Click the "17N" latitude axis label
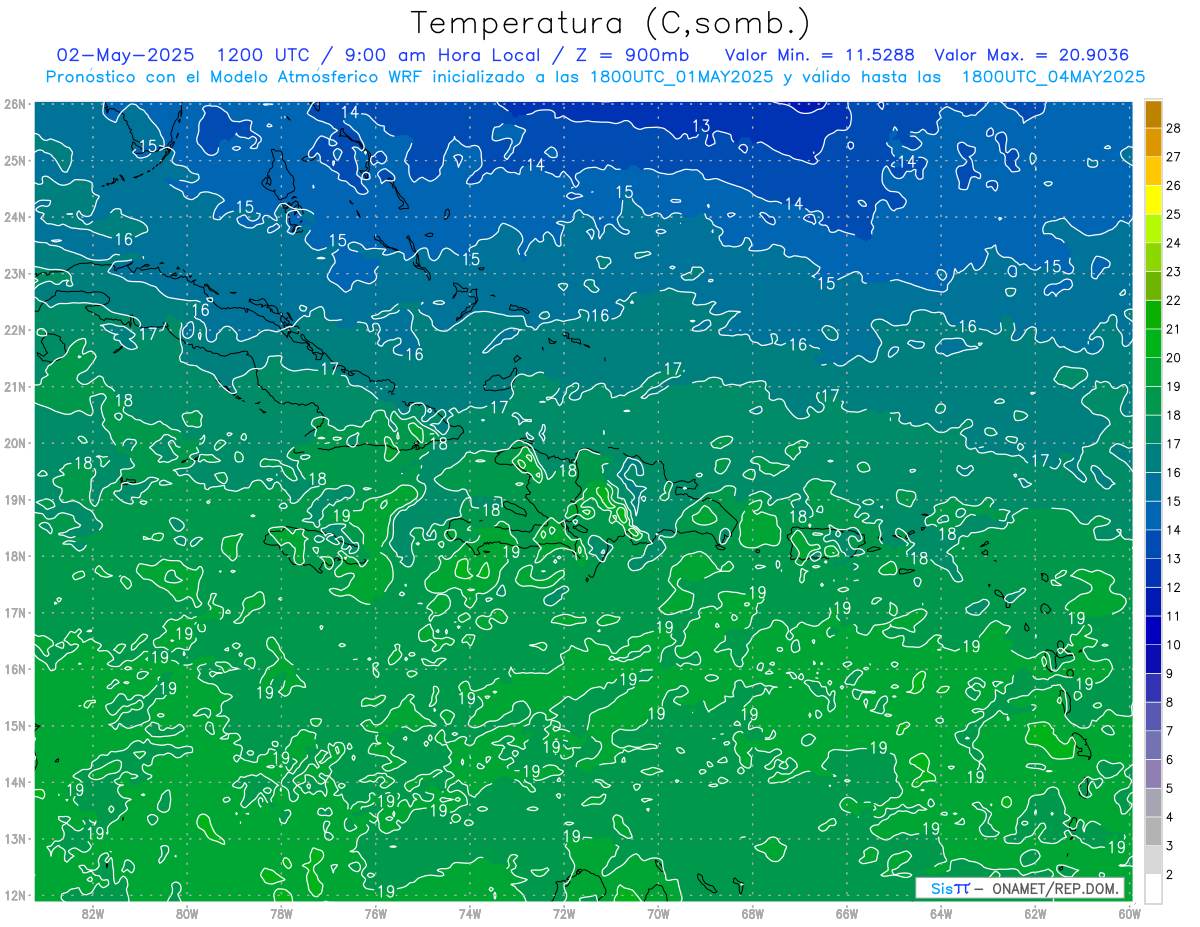The width and height of the screenshot is (1200, 927). (x=15, y=612)
